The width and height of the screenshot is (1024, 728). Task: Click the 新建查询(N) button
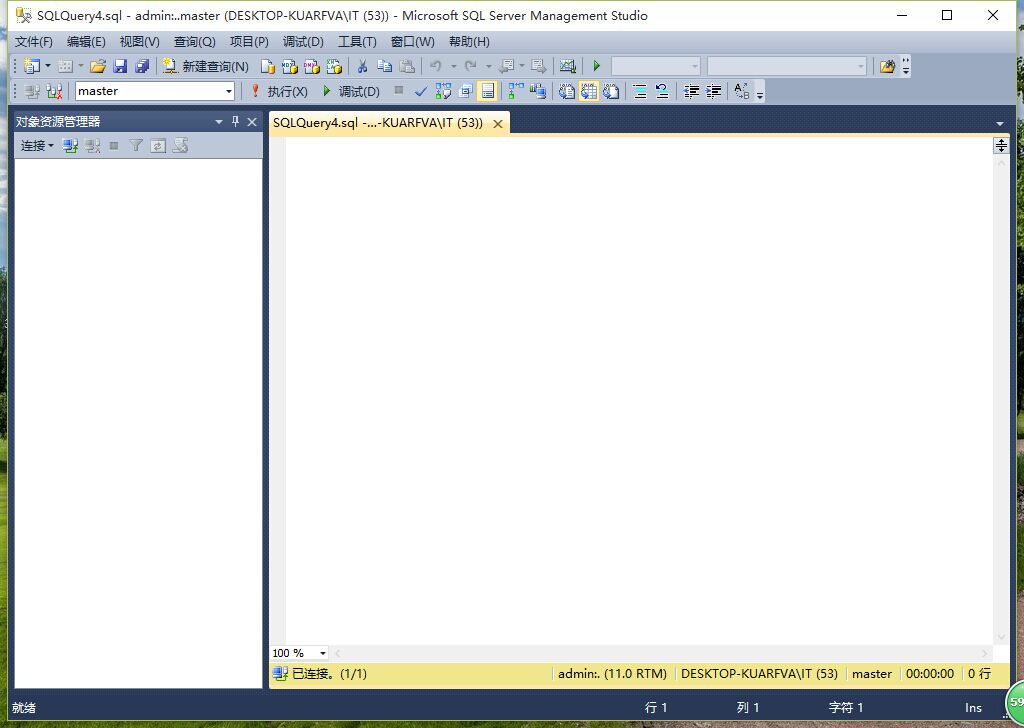[206, 67]
